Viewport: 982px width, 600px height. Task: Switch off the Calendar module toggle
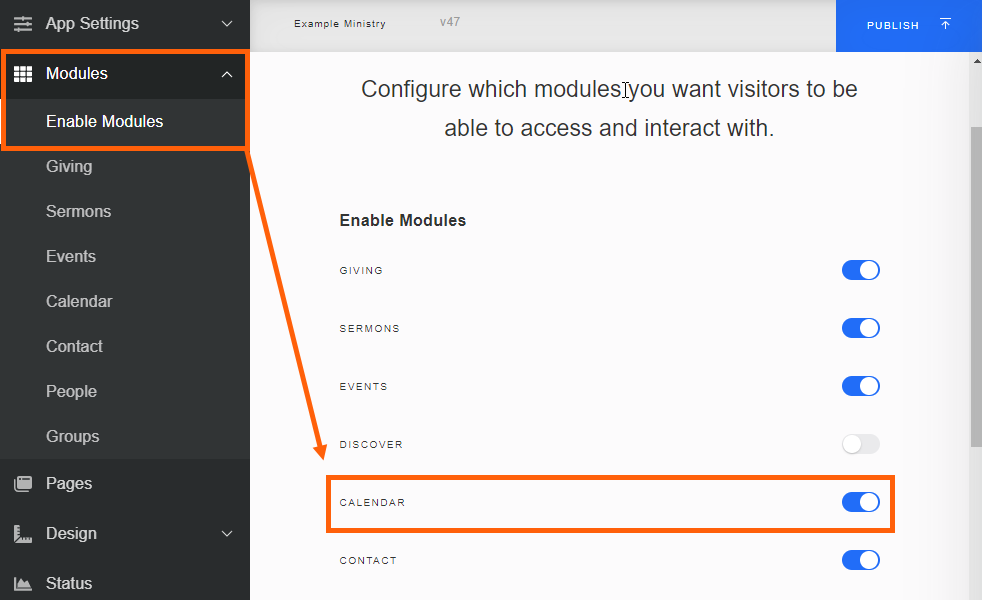pos(860,502)
